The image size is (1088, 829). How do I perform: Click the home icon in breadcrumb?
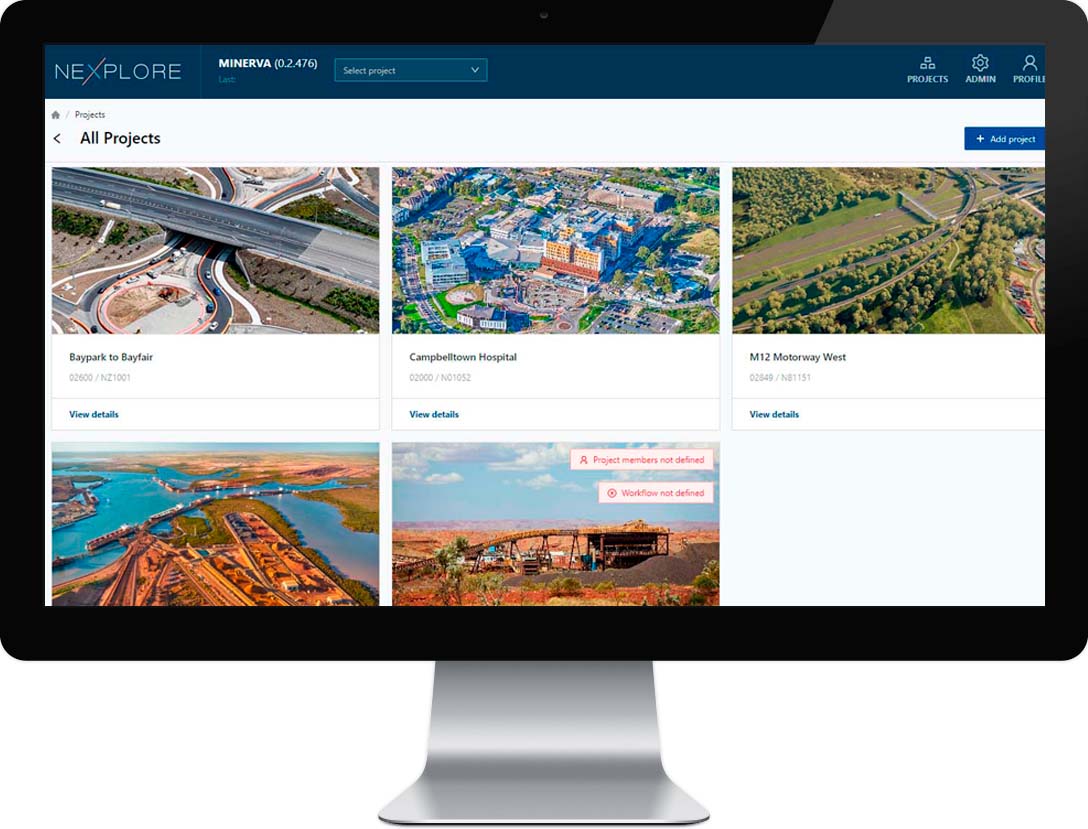click(x=56, y=115)
